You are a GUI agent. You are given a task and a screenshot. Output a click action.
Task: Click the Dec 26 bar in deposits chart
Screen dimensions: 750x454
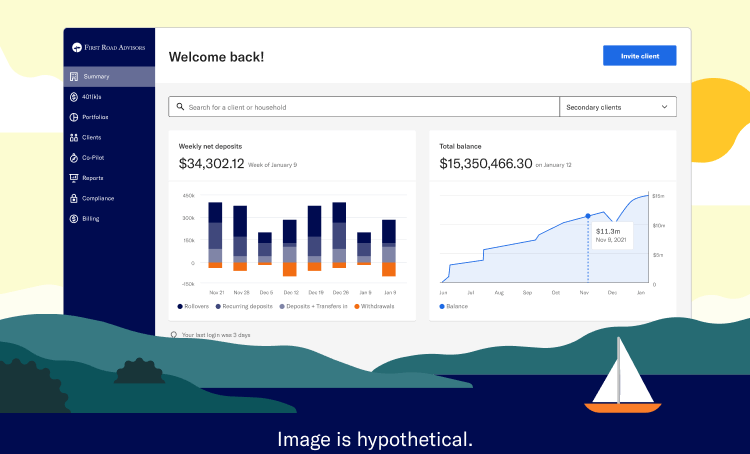(339, 235)
